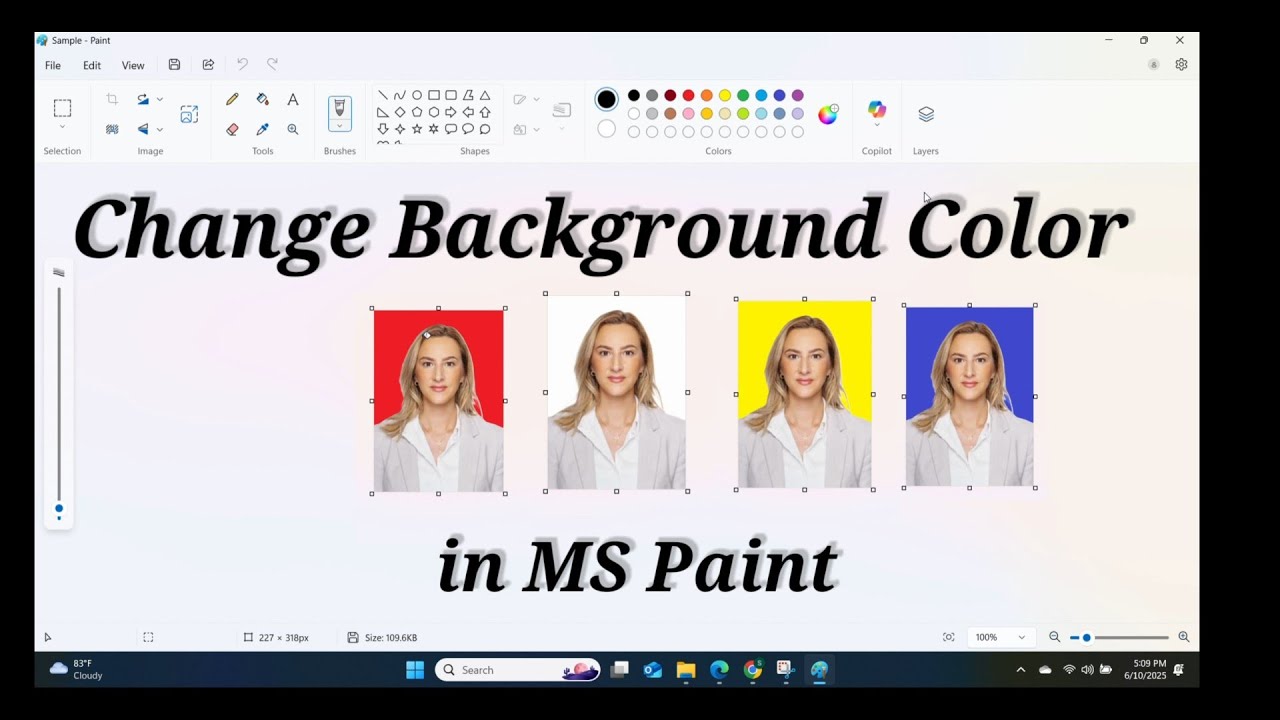This screenshot has height=720, width=1280.
Task: Click the blue background portrait
Action: click(x=970, y=396)
